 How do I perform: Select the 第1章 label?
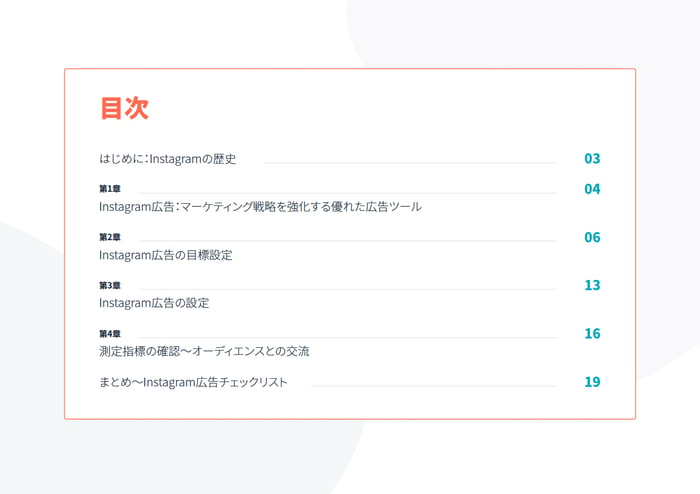[x=110, y=189]
